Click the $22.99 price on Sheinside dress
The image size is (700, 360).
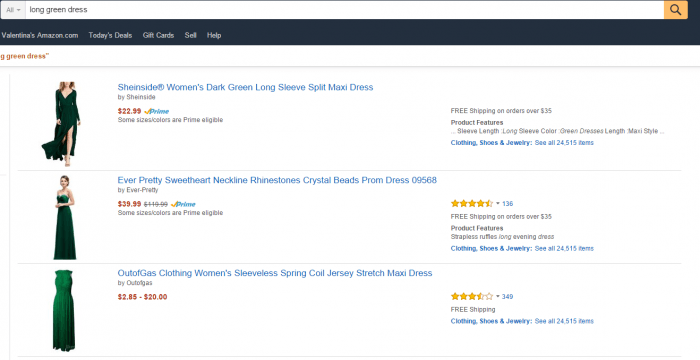pos(129,111)
